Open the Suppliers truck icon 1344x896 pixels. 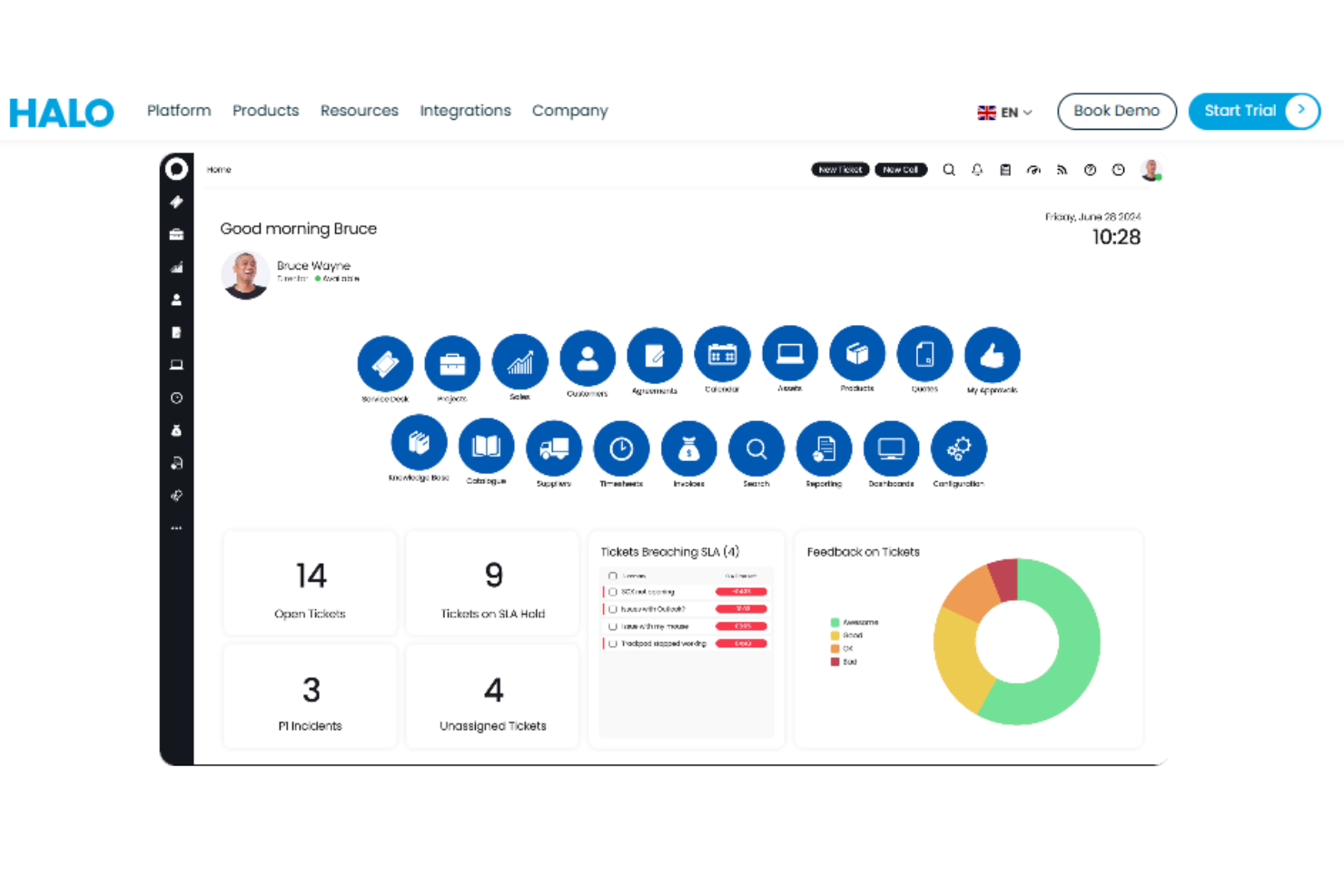point(554,449)
